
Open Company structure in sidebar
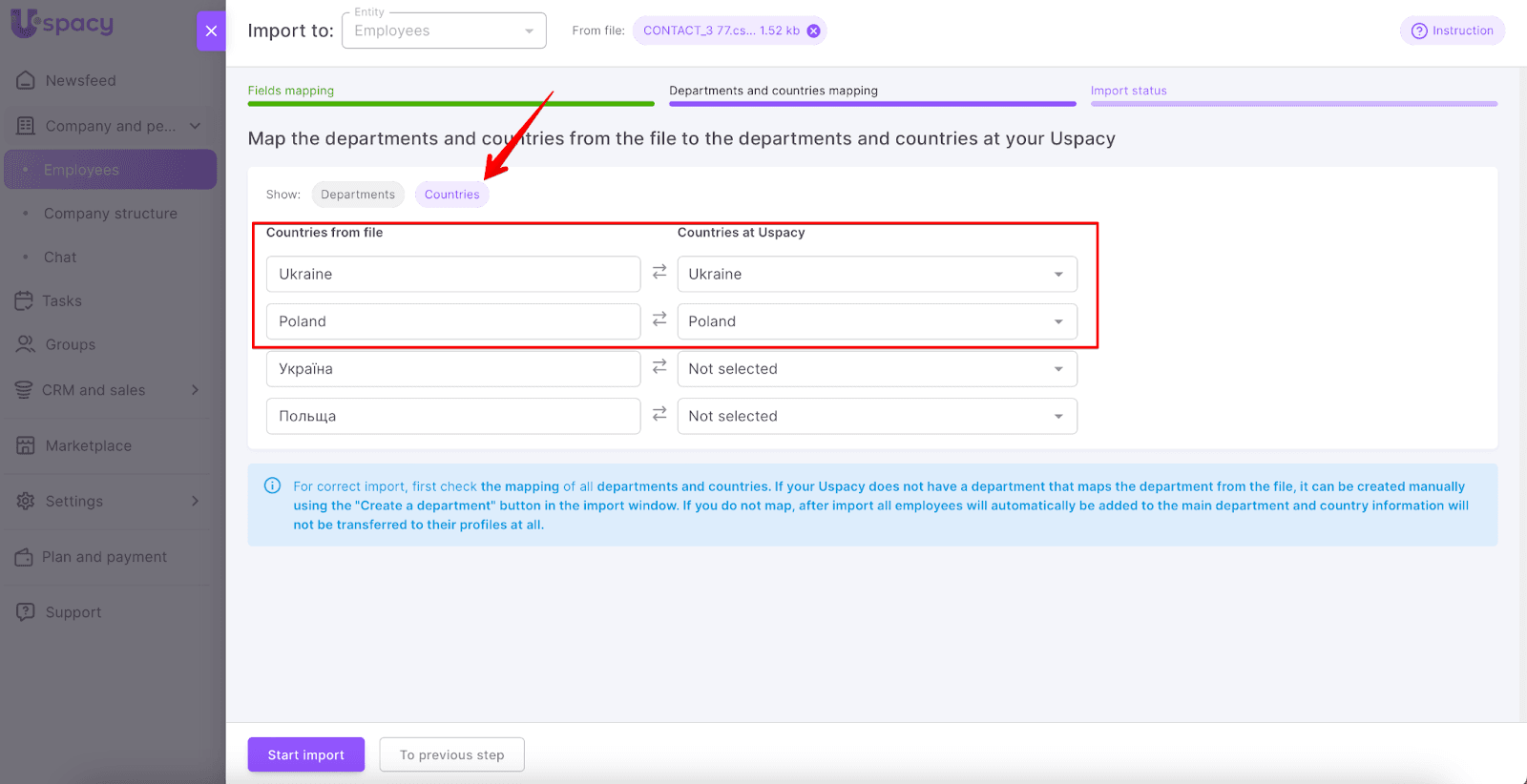coord(111,214)
